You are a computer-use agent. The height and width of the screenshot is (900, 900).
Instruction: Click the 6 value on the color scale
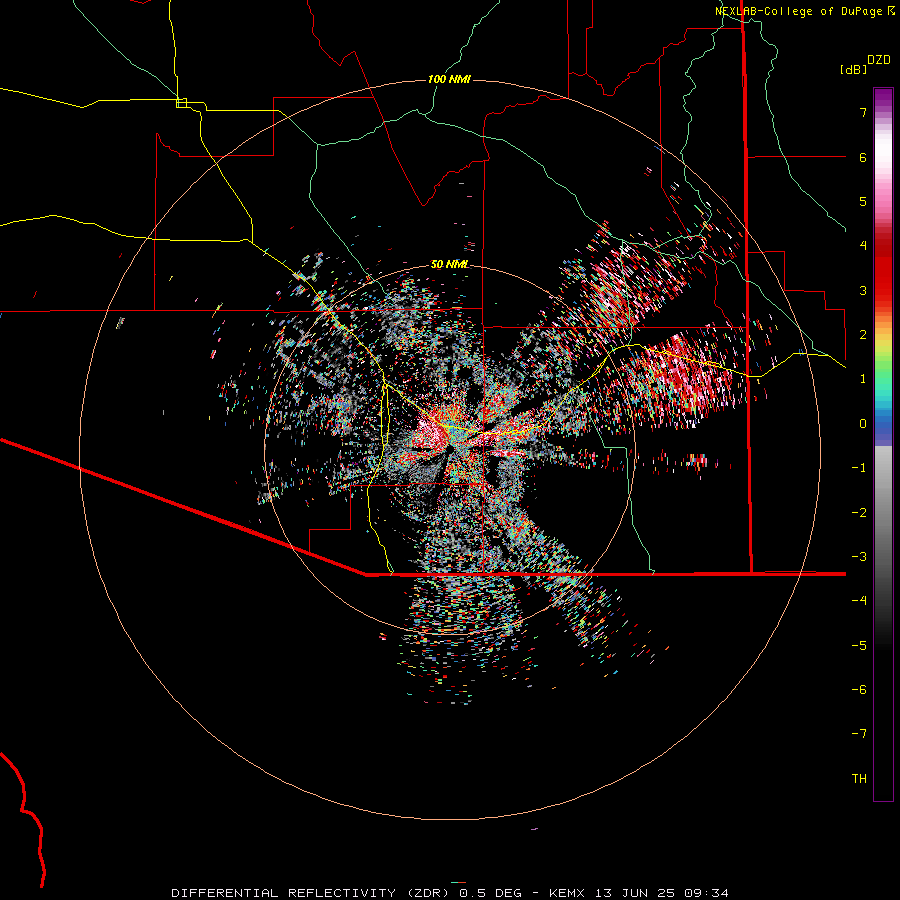point(863,157)
